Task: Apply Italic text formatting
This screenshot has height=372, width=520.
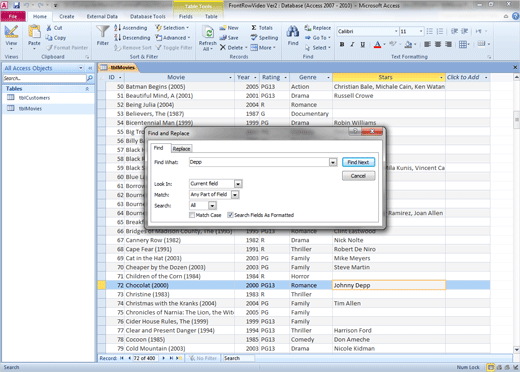Action: (352, 44)
